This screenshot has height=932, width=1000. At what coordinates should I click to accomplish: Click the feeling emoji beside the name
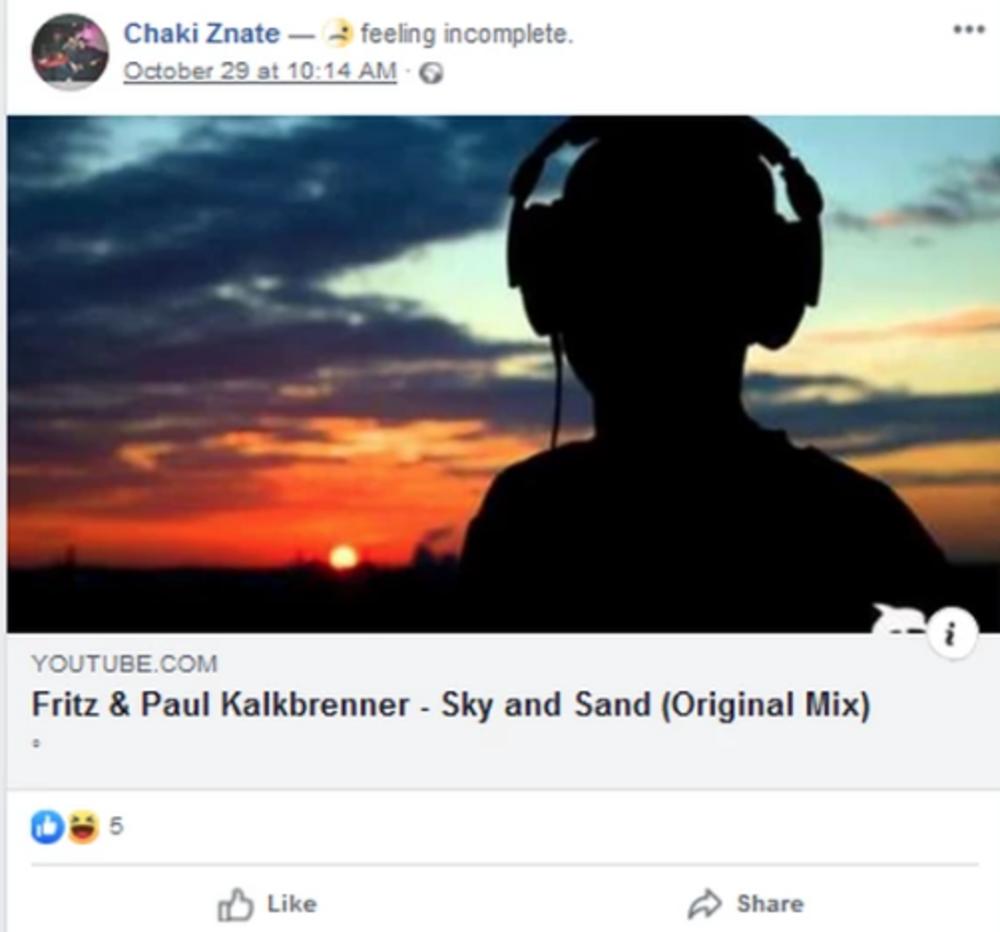click(x=338, y=33)
